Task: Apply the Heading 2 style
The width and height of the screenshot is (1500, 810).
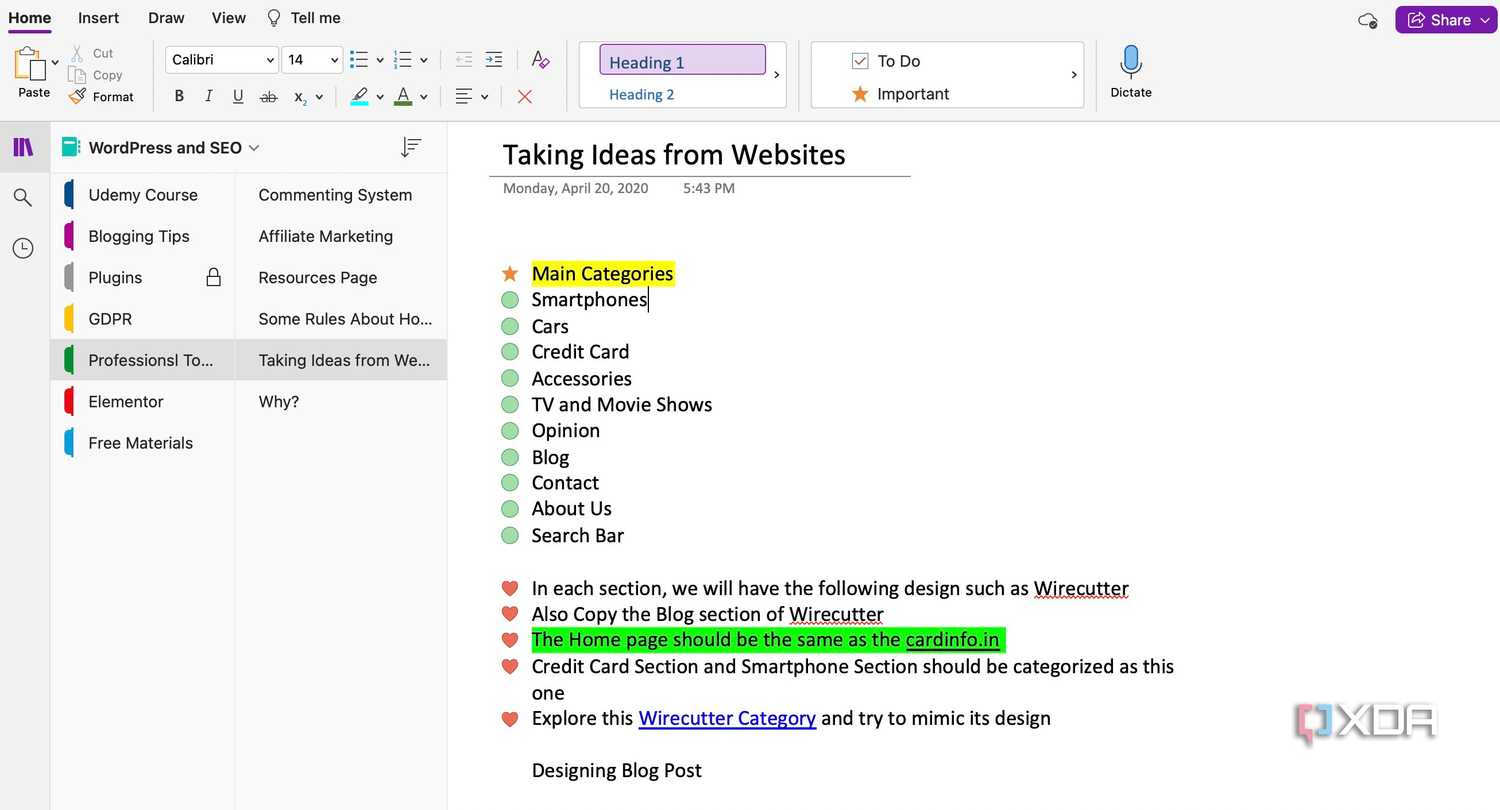Action: tap(642, 94)
